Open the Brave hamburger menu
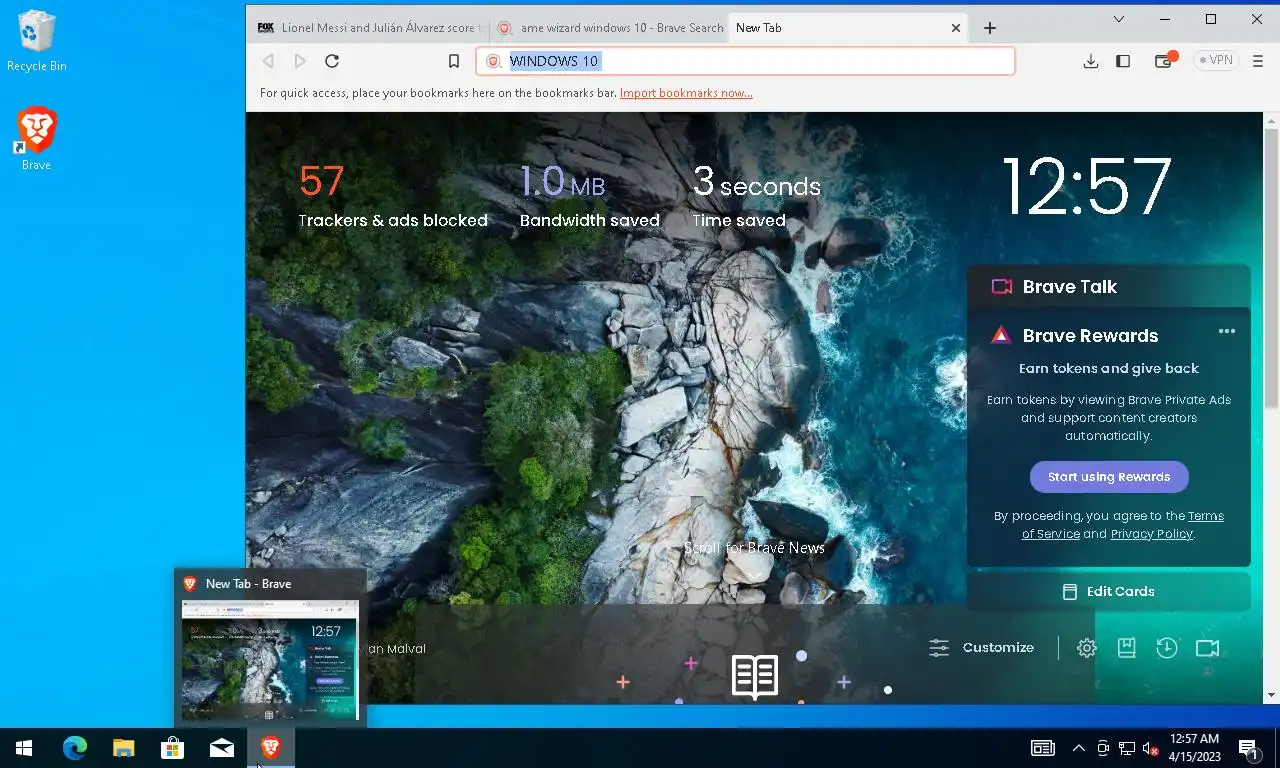The height and width of the screenshot is (768, 1280). (x=1258, y=61)
